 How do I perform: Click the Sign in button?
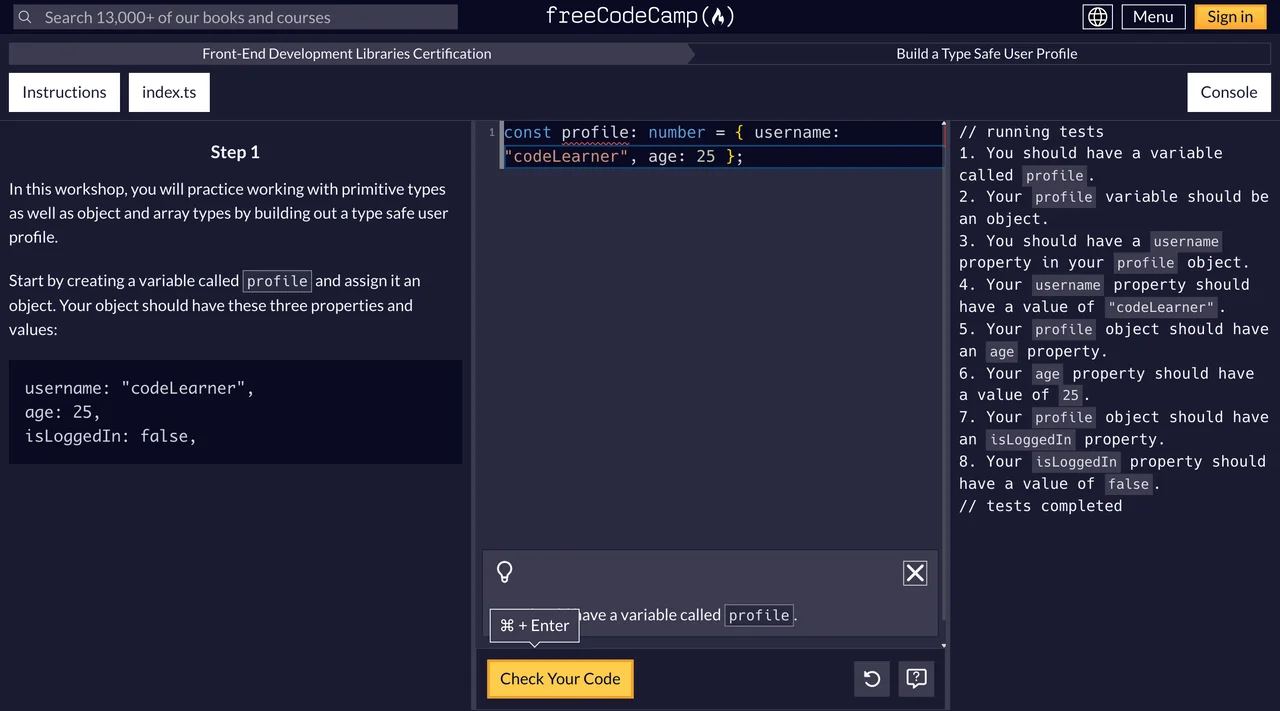click(x=1230, y=17)
